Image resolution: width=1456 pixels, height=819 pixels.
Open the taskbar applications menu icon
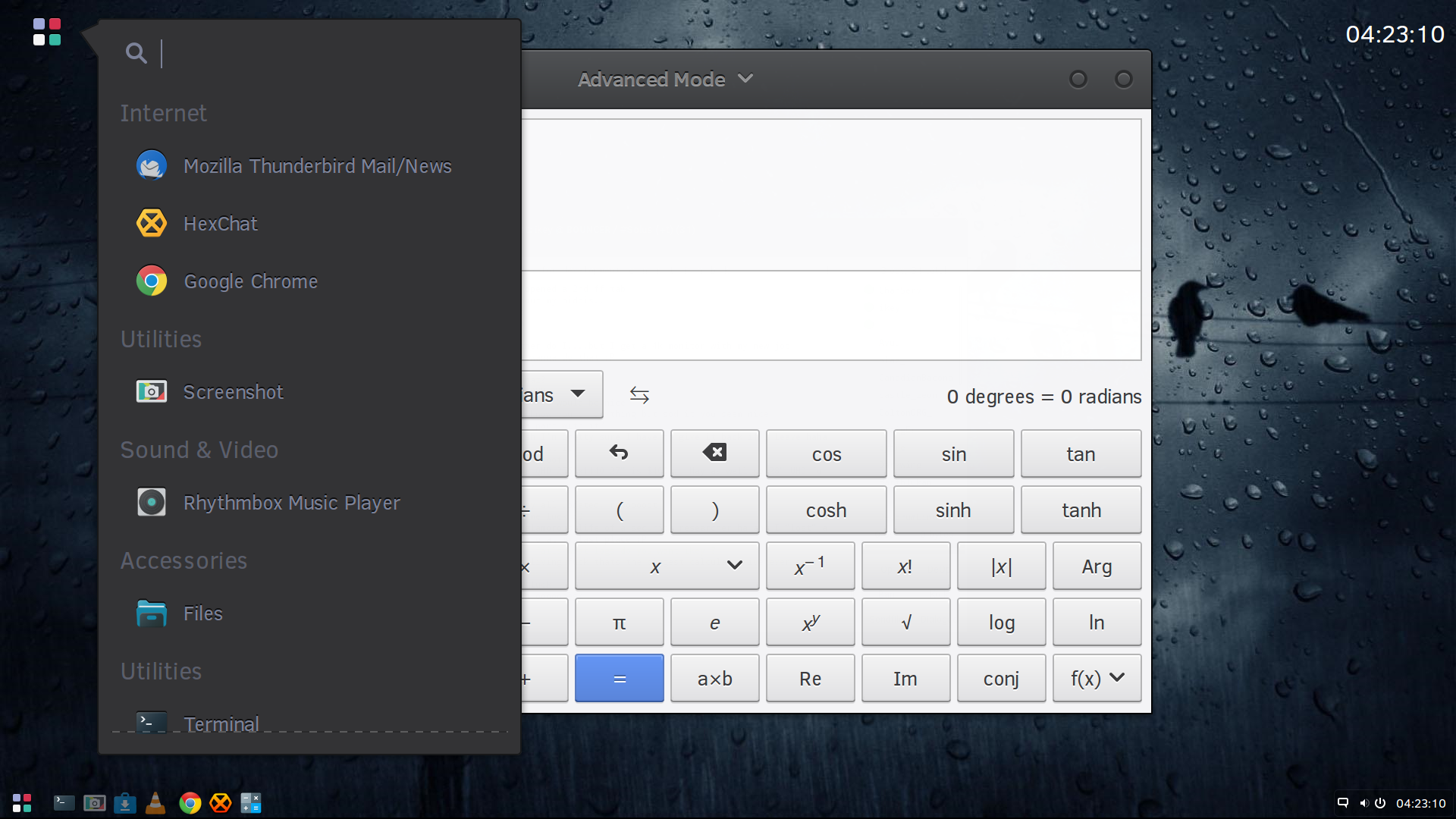point(22,803)
